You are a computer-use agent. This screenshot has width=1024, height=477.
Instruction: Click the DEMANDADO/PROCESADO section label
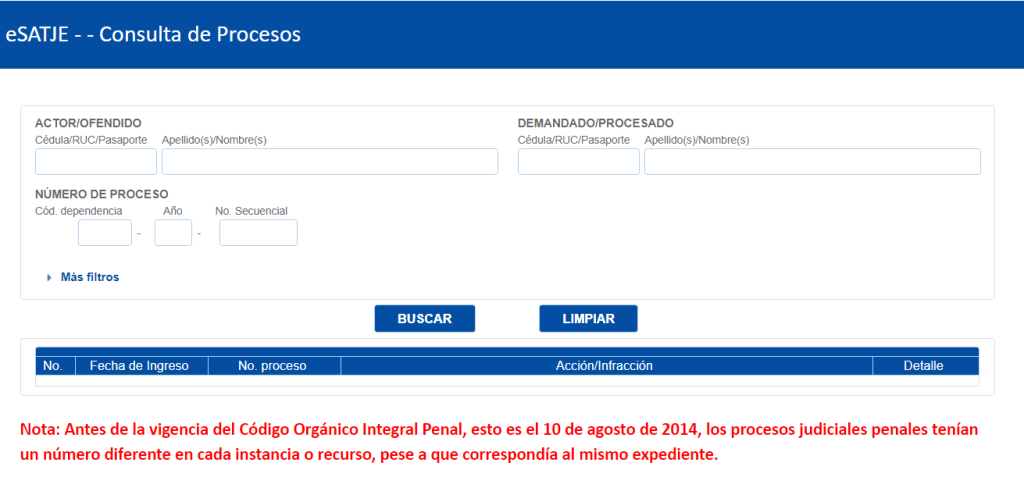click(x=596, y=123)
